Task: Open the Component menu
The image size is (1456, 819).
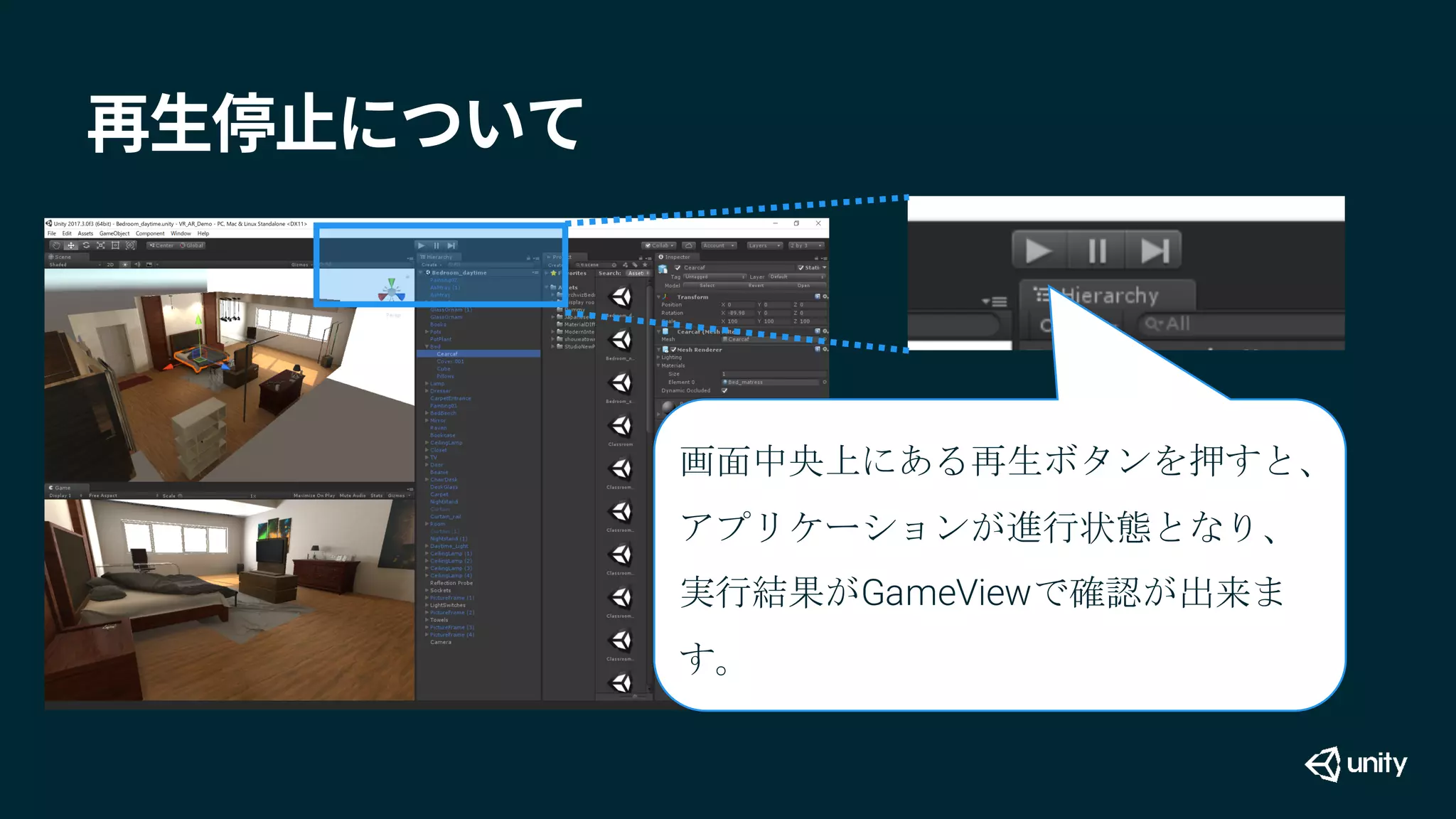Action: pyautogui.click(x=150, y=233)
